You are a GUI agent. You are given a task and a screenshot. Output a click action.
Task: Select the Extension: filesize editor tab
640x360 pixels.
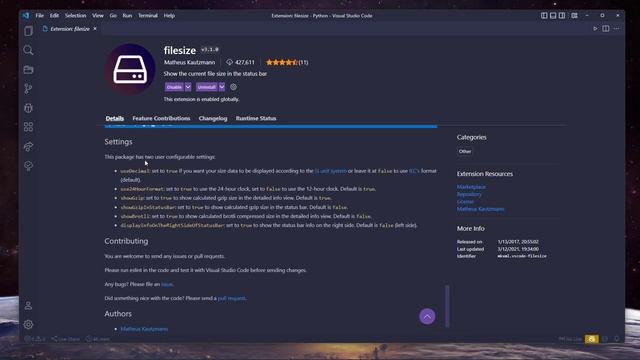pos(69,29)
